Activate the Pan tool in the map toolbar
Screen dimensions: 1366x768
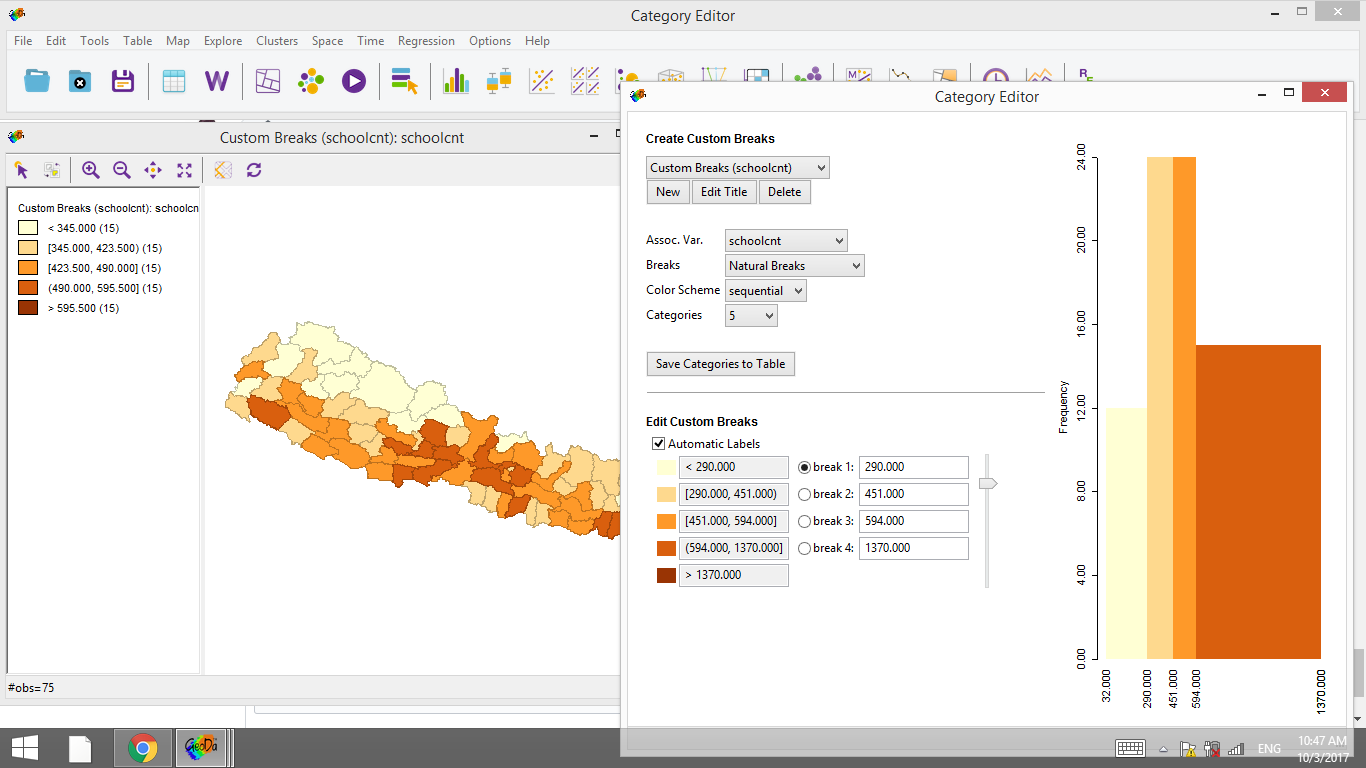pyautogui.click(x=152, y=170)
